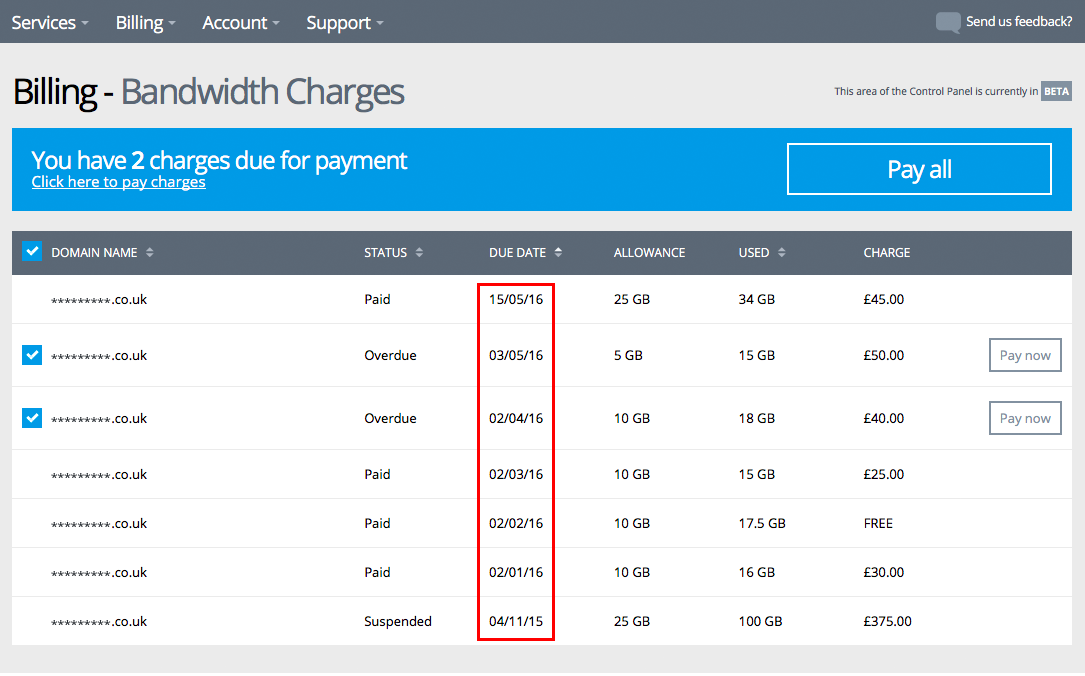Pay now for the £50.00 charge
The width and height of the screenshot is (1085, 676).
(1025, 355)
